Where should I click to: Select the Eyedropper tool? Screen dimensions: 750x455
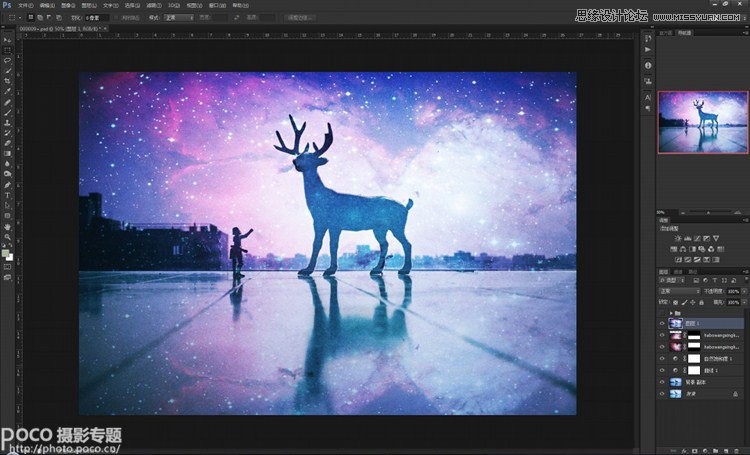(7, 91)
